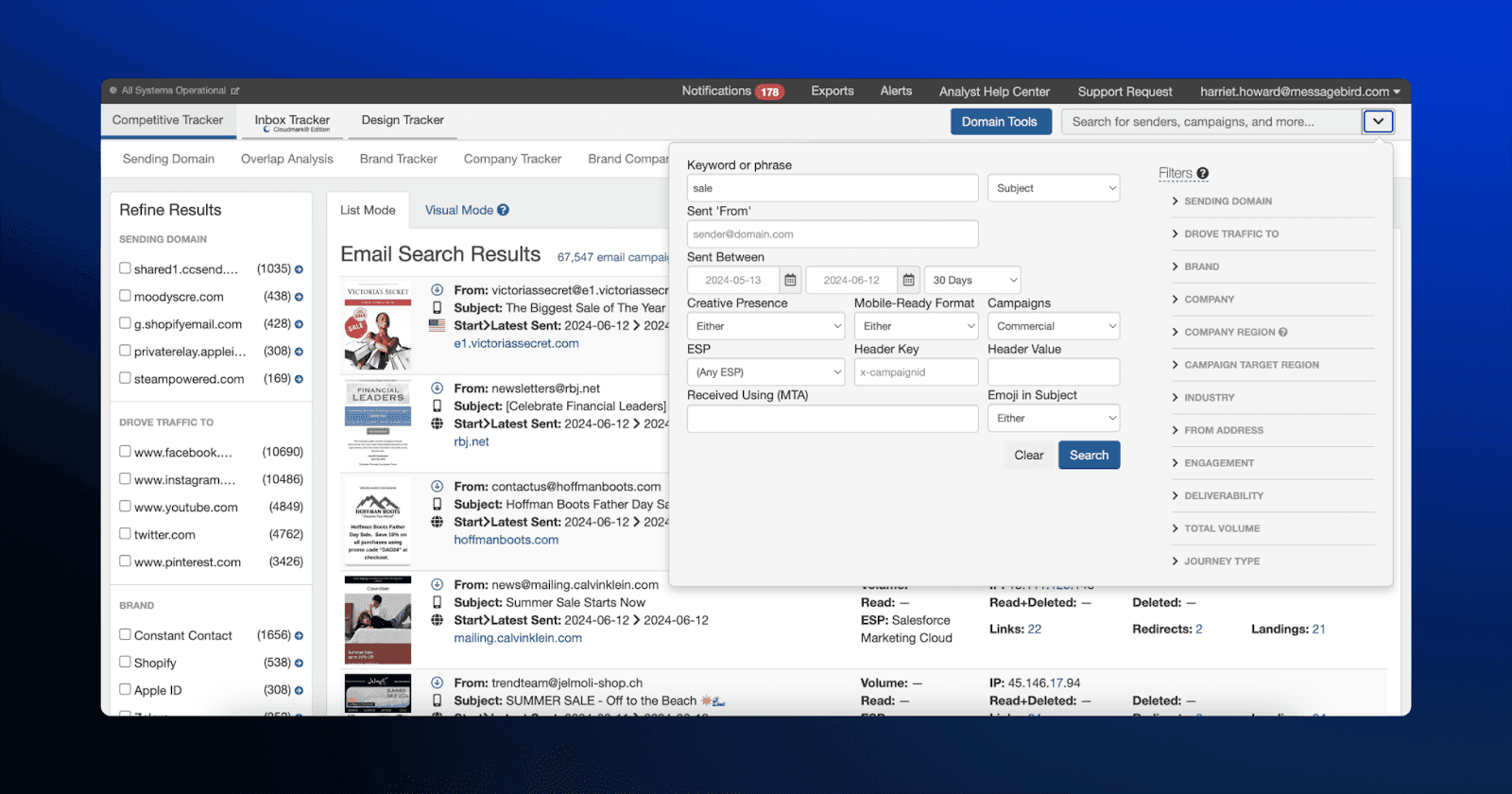The width and height of the screenshot is (1512, 794).
Task: Click the arrow icon next to Shopify count
Action: 299,664
